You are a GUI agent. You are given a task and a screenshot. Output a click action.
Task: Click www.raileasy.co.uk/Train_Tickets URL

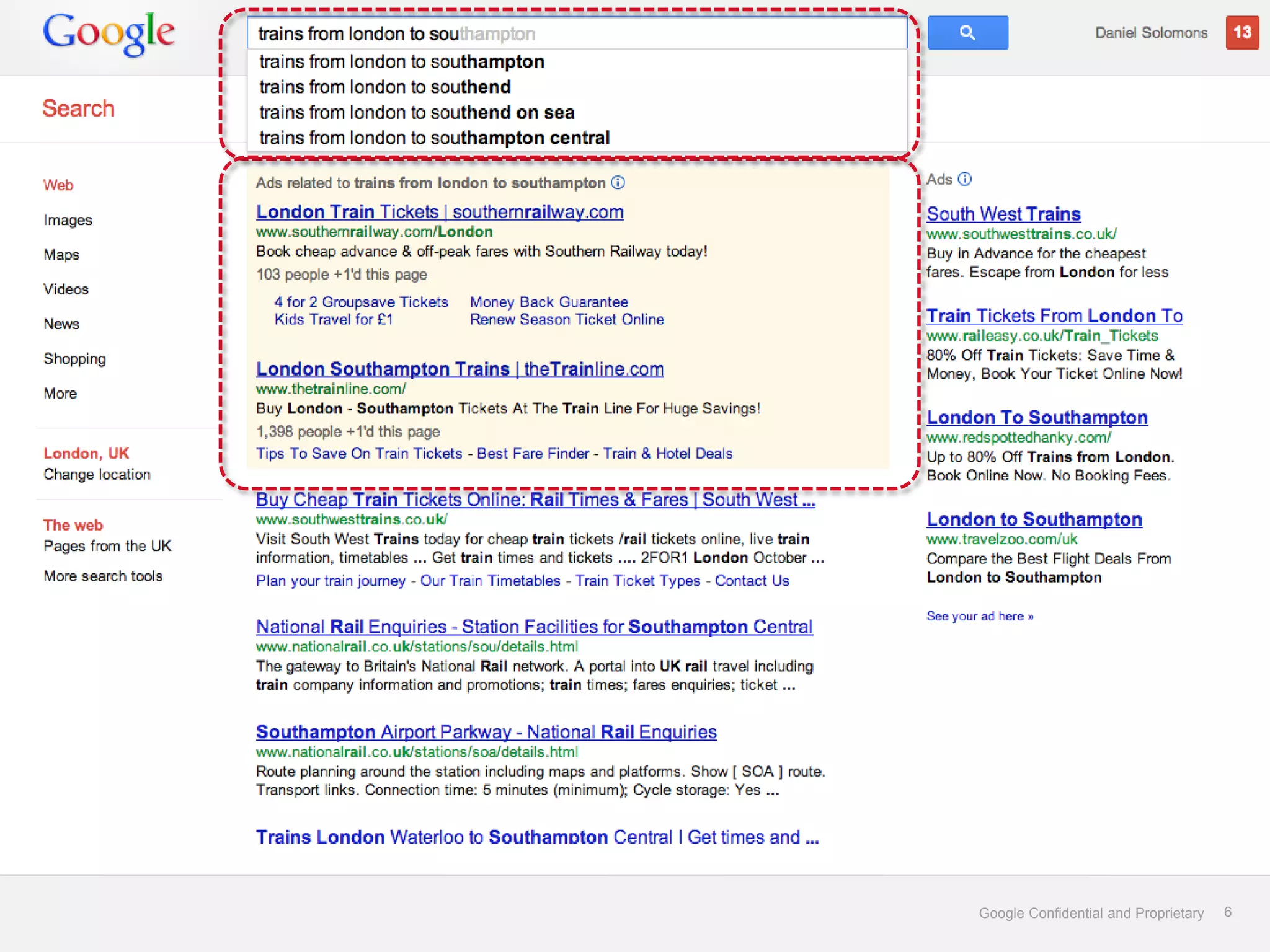tap(1042, 336)
